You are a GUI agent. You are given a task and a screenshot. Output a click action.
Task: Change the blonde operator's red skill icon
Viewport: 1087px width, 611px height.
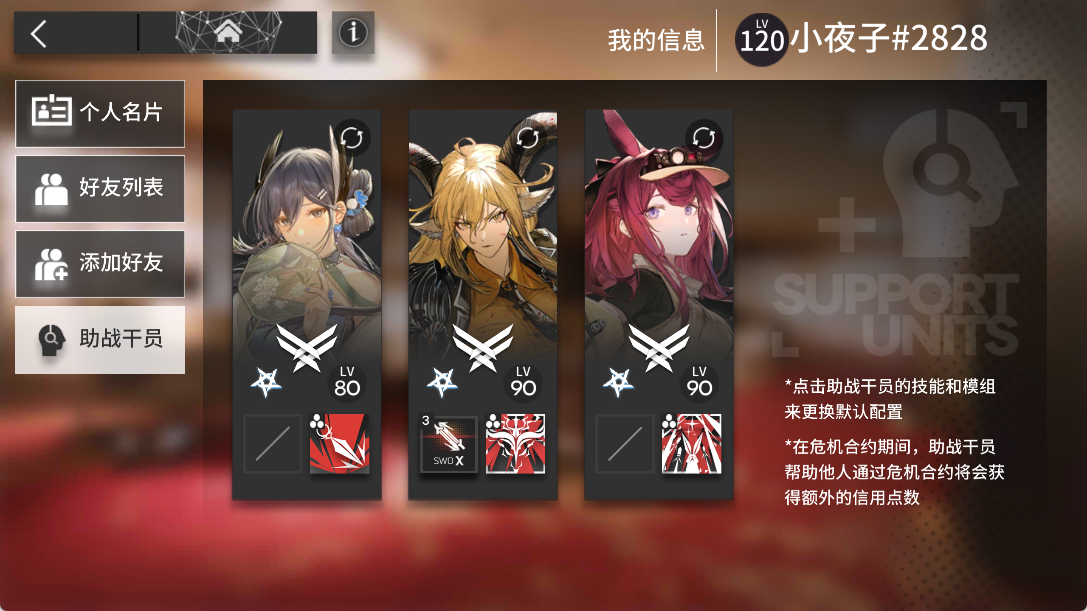(x=515, y=444)
